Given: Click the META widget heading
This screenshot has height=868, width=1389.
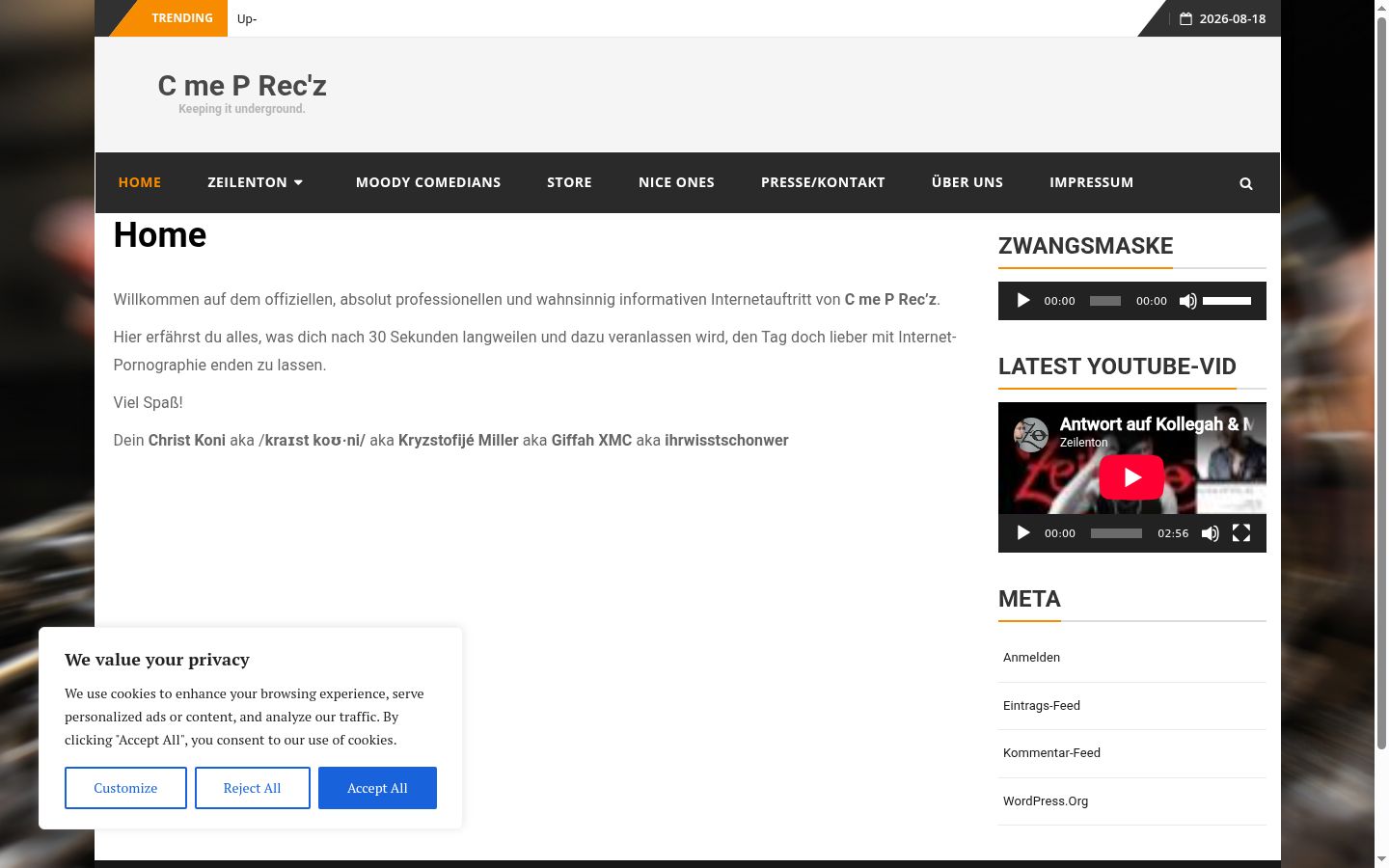Looking at the screenshot, I should 1029,599.
